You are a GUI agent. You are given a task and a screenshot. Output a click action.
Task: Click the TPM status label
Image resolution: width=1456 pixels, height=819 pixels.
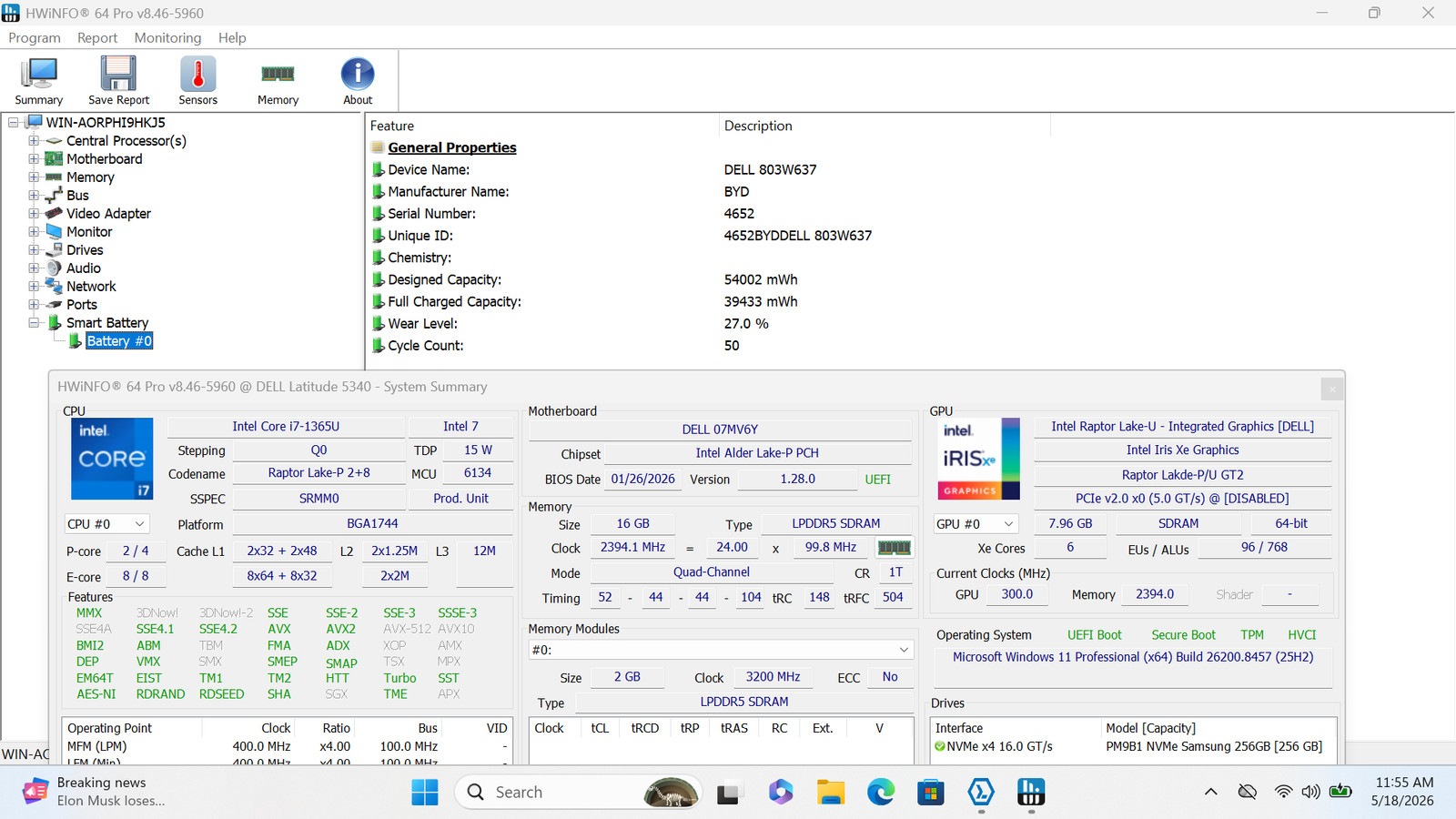[x=1252, y=635]
